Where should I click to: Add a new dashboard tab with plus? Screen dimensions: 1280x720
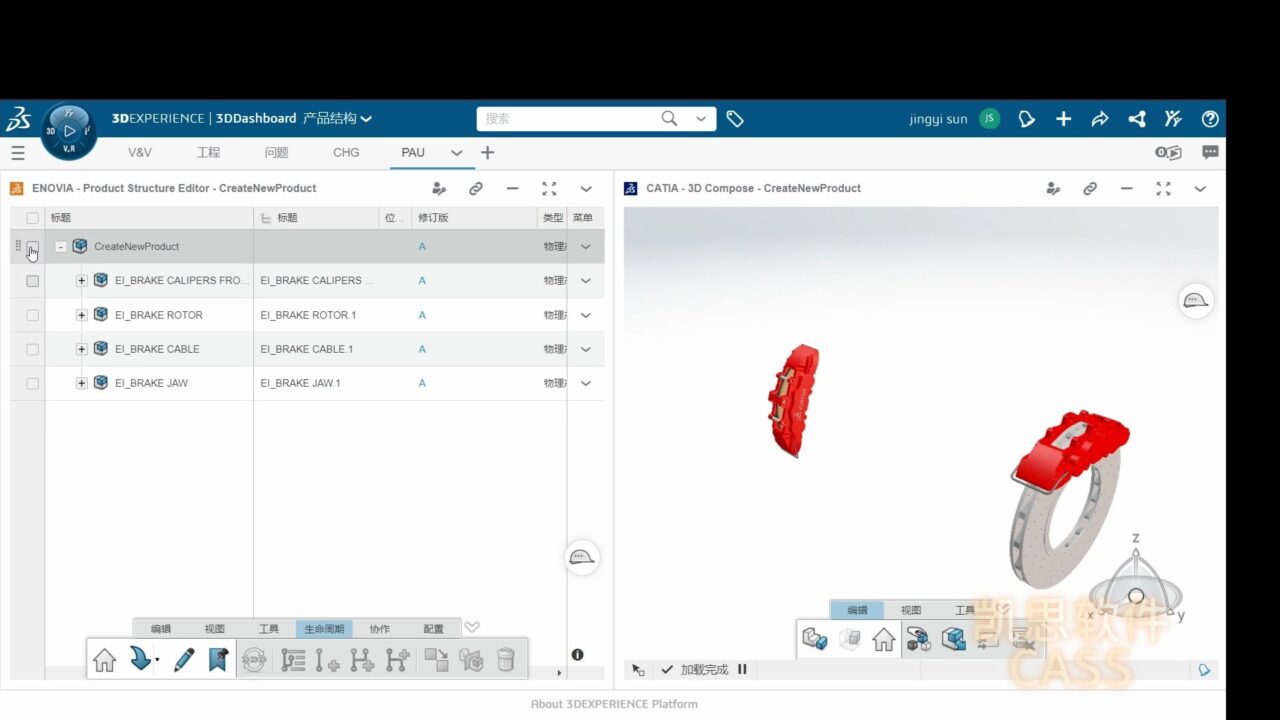pos(487,153)
